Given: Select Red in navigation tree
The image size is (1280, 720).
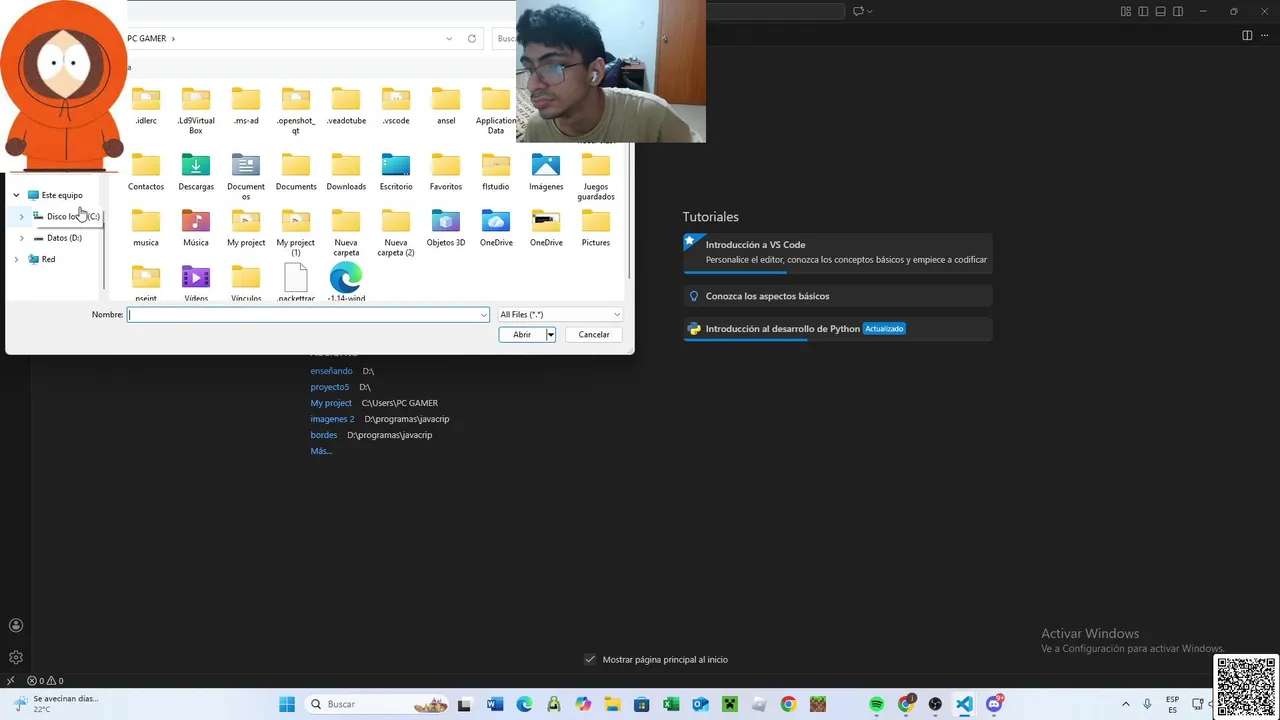Looking at the screenshot, I should coord(48,259).
